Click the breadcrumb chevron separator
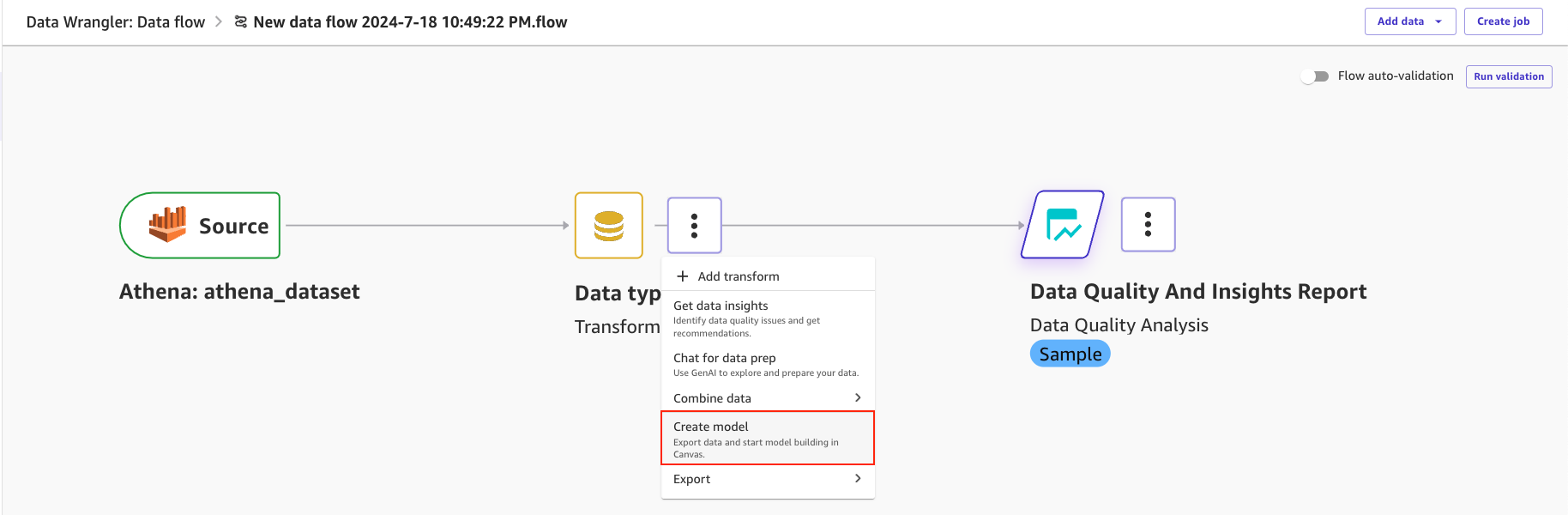 point(219,21)
